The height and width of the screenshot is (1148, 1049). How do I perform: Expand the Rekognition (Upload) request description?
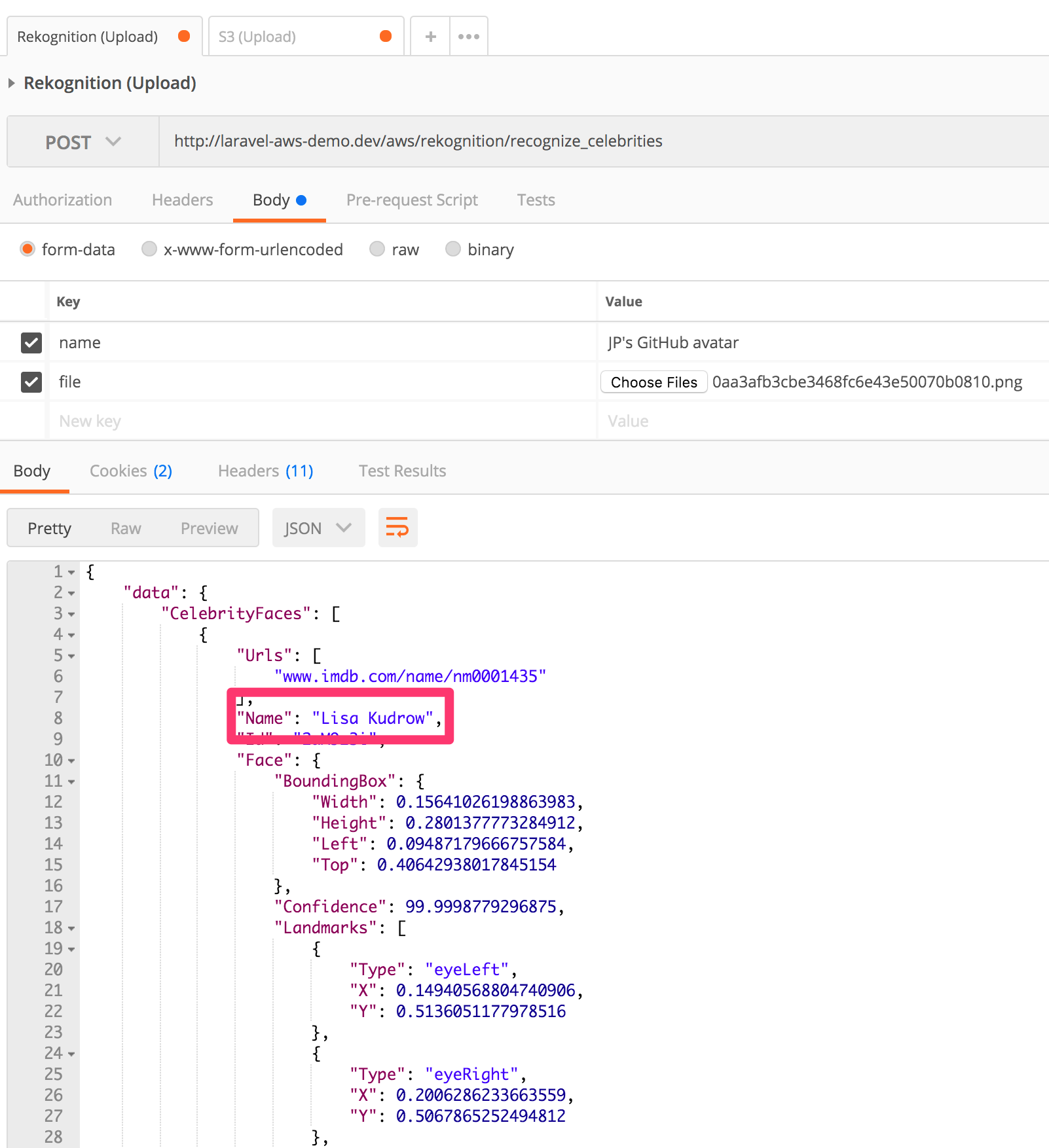pyautogui.click(x=12, y=83)
